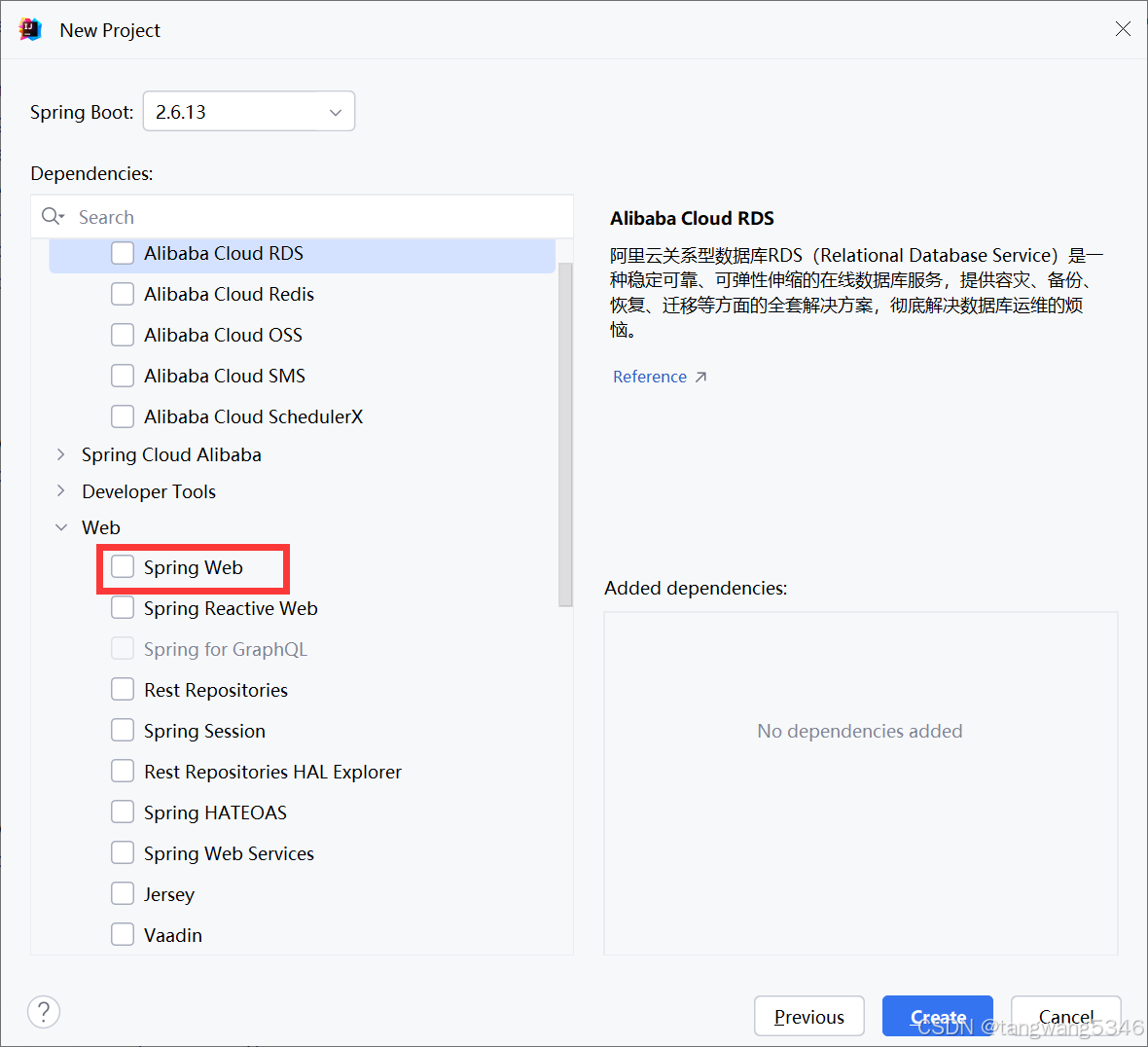Click the Create button

(937, 1016)
